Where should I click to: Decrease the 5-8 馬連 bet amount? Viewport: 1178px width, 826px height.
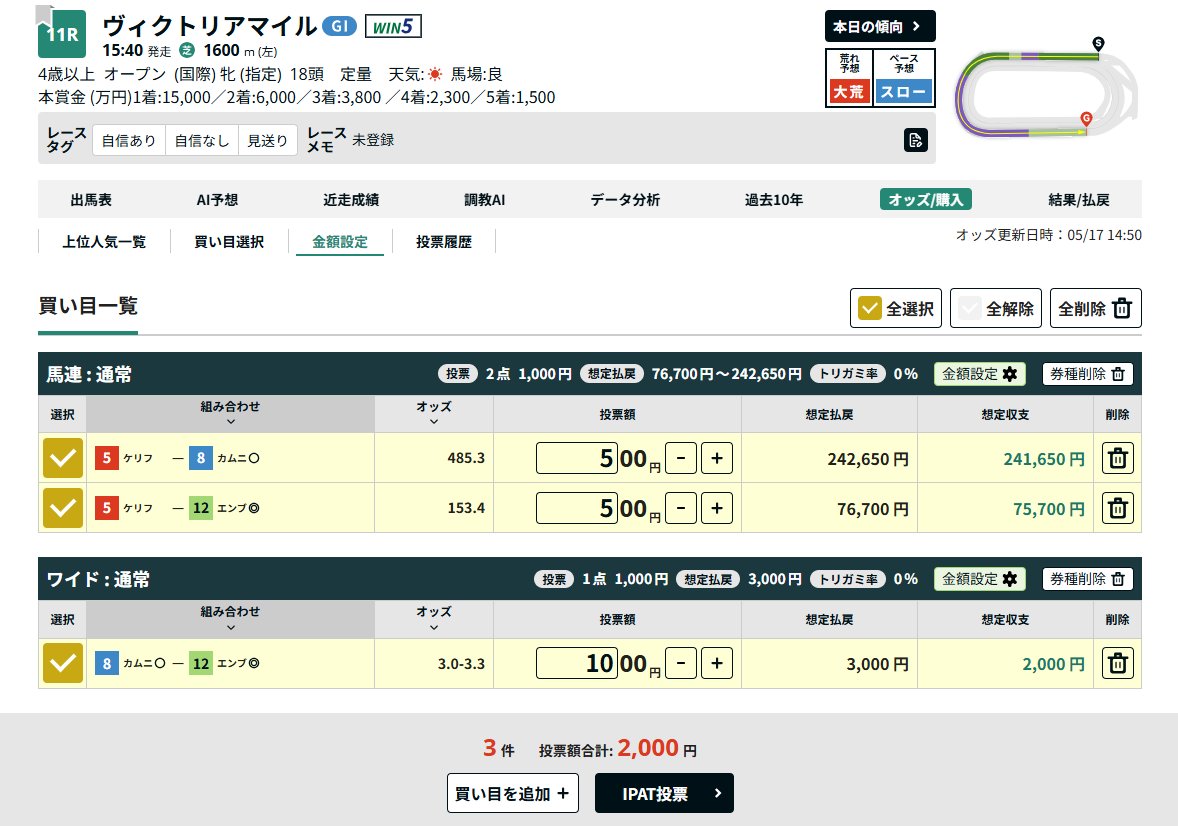coord(681,458)
